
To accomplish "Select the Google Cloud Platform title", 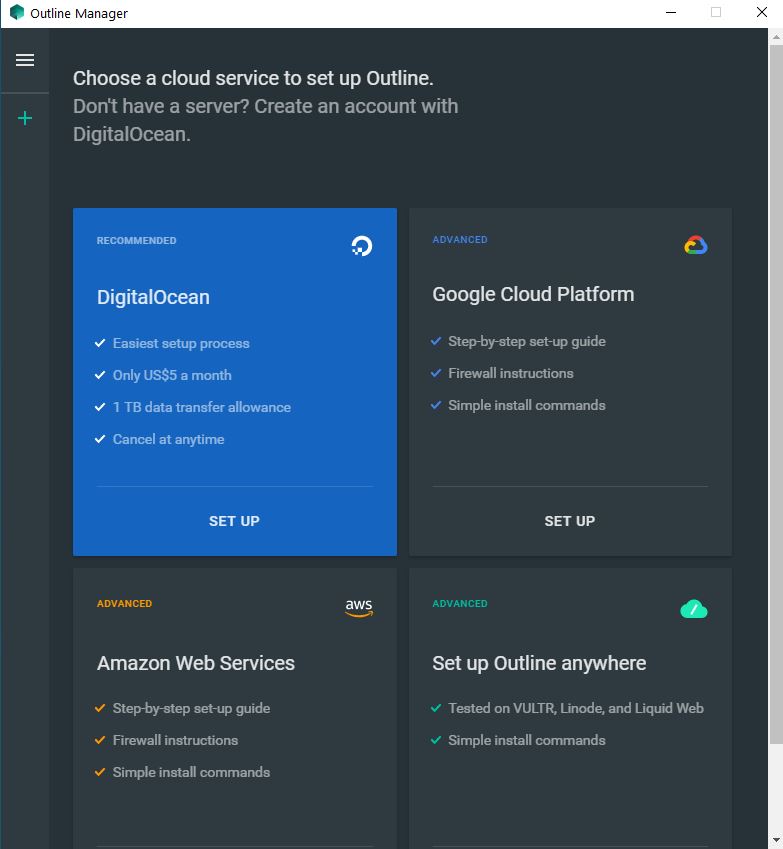I will (x=533, y=295).
